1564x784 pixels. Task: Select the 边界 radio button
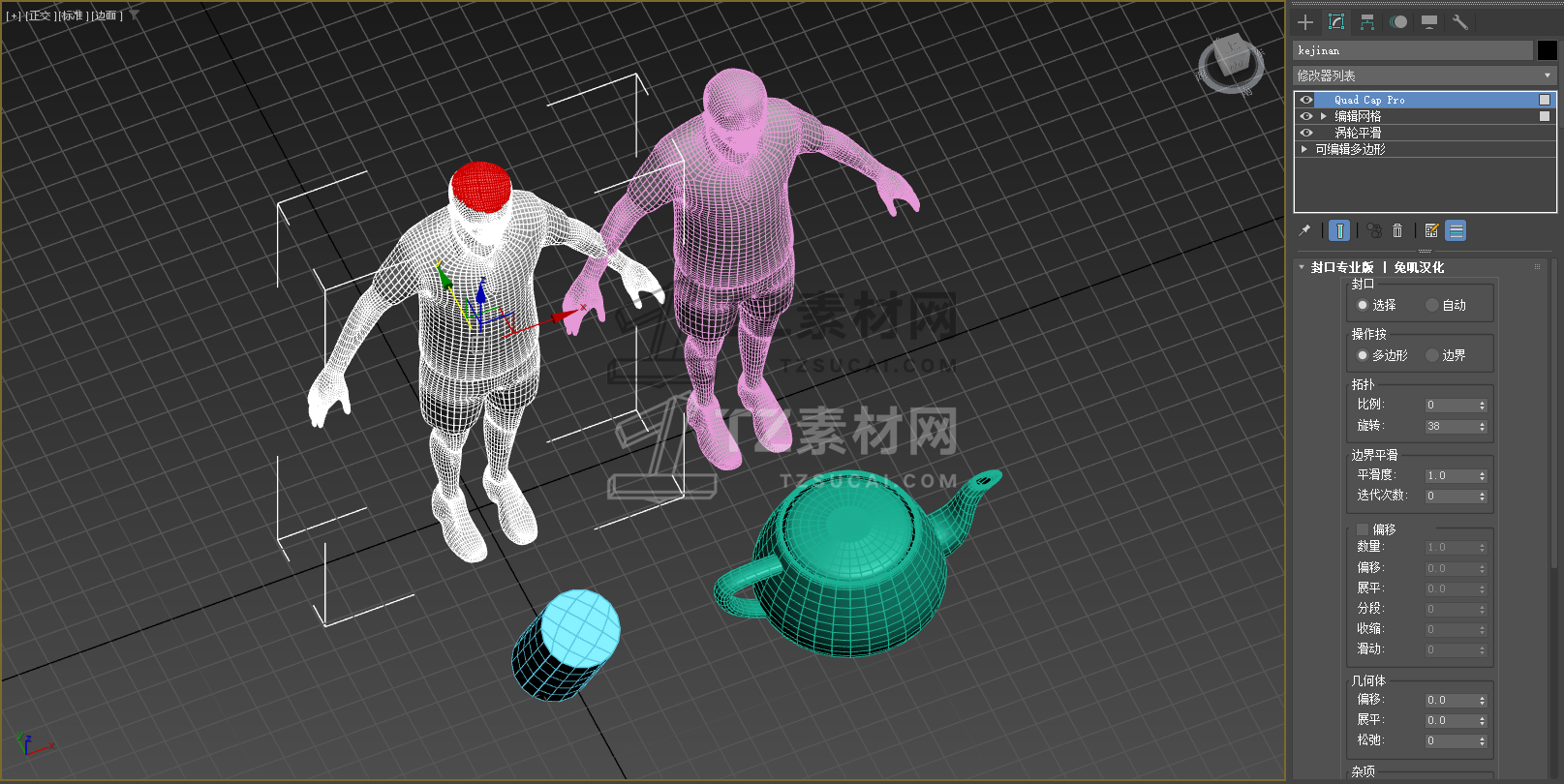pos(1432,355)
